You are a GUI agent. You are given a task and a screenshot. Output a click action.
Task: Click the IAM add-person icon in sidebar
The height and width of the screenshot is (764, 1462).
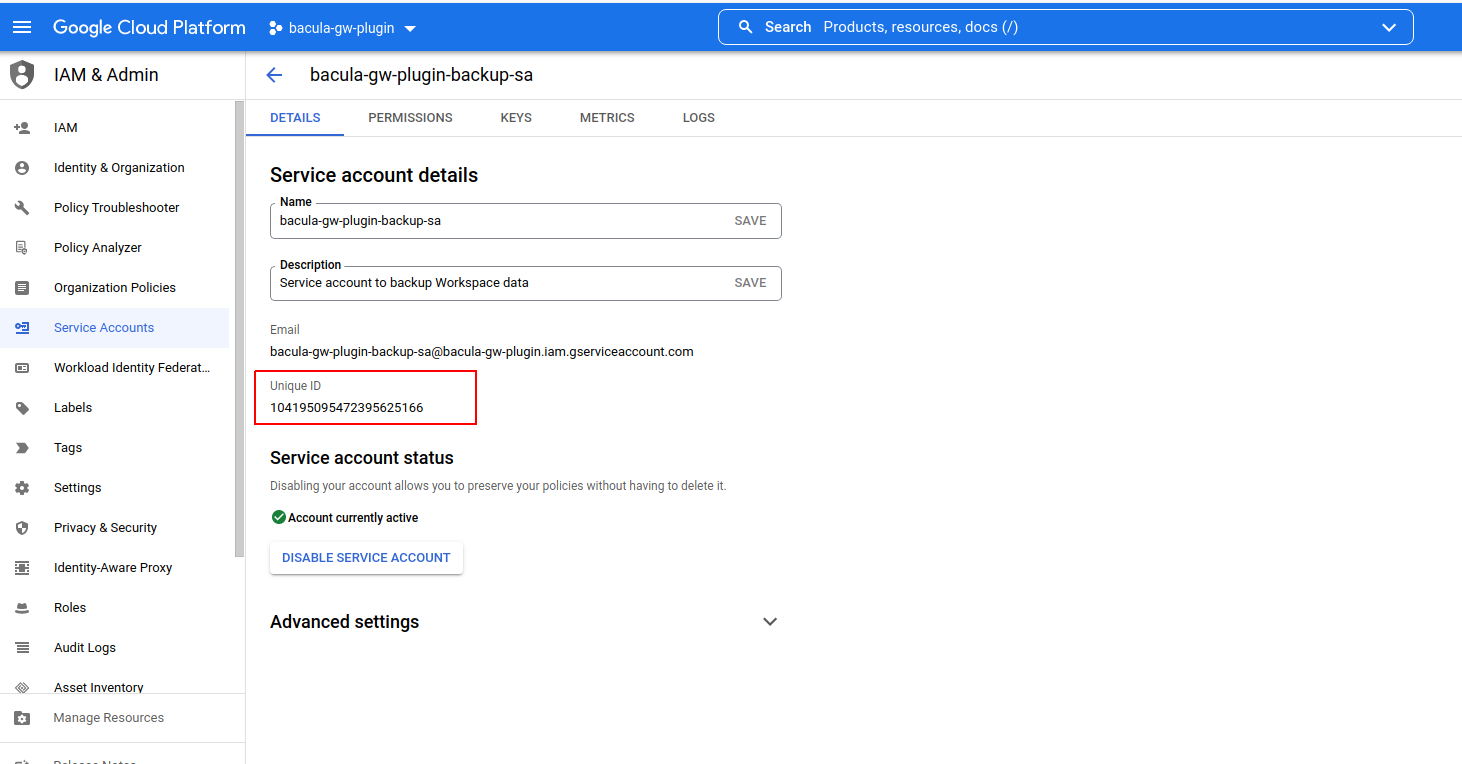pyautogui.click(x=22, y=128)
